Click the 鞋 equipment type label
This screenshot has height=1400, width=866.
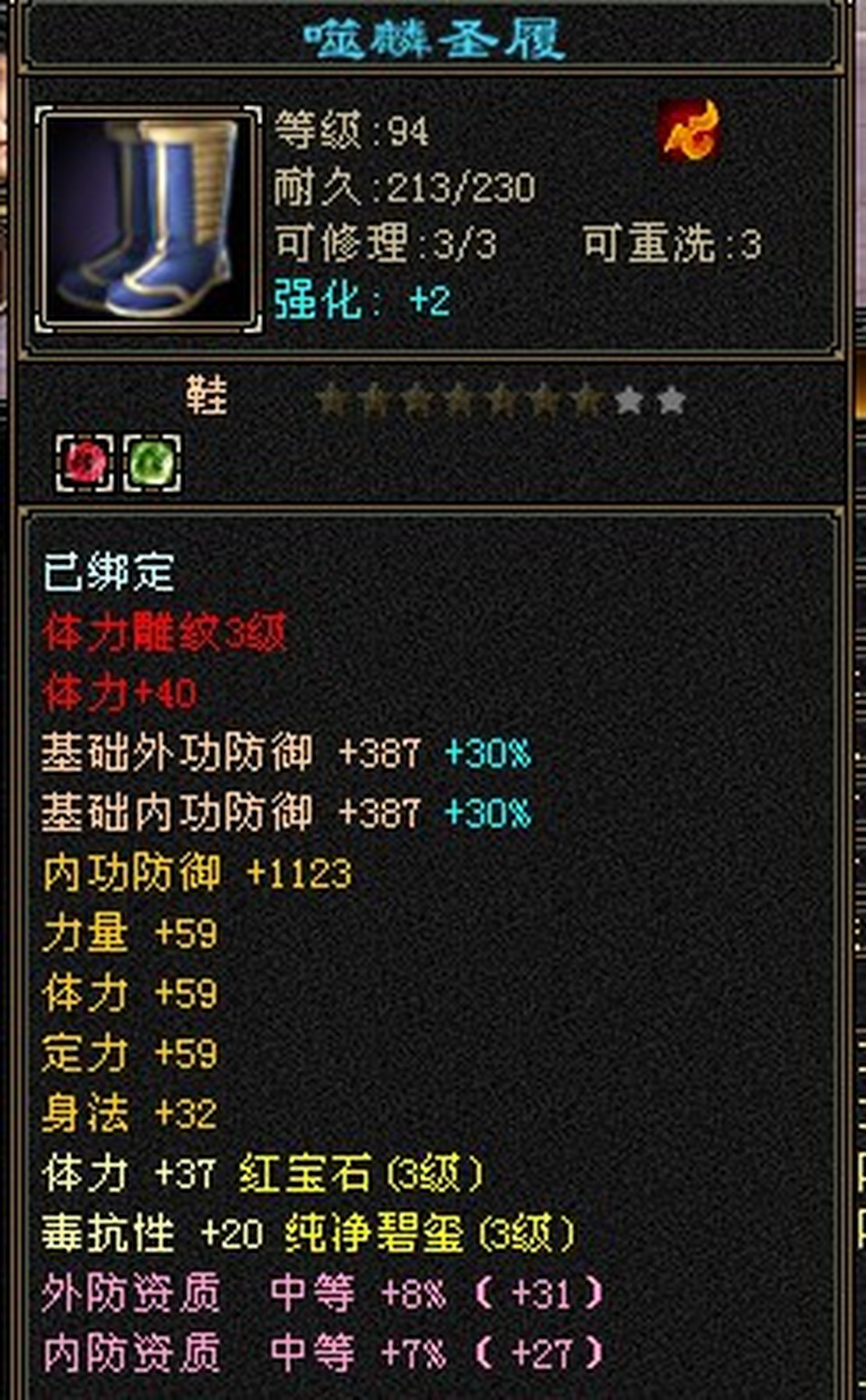(x=206, y=396)
